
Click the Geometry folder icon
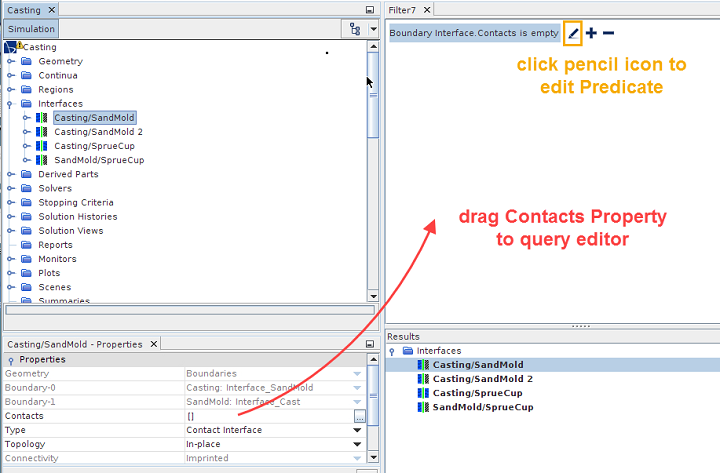[x=27, y=61]
